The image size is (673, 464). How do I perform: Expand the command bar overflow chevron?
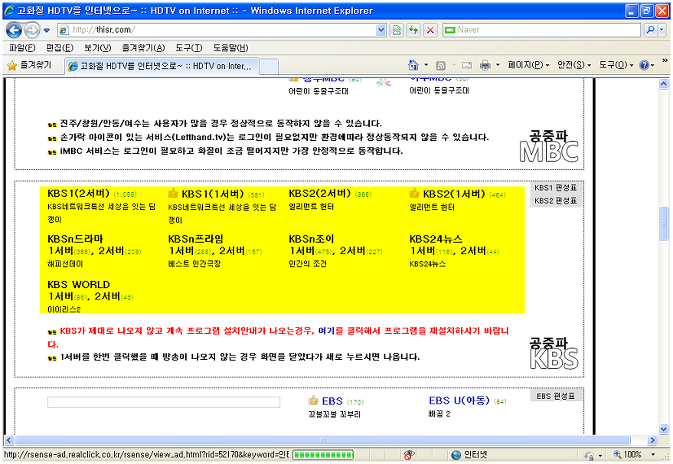[665, 61]
